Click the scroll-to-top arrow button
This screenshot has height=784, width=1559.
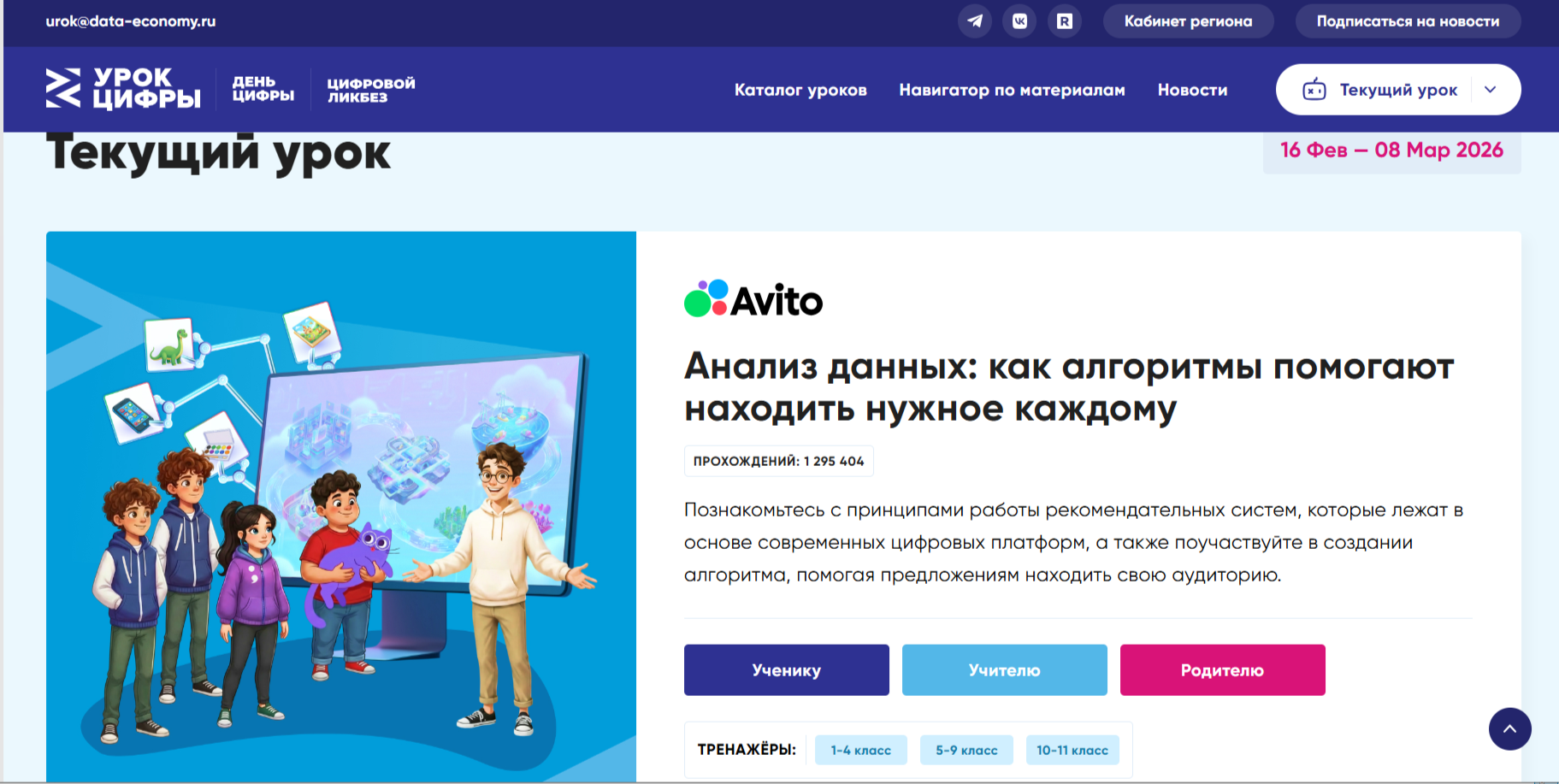point(1509,729)
